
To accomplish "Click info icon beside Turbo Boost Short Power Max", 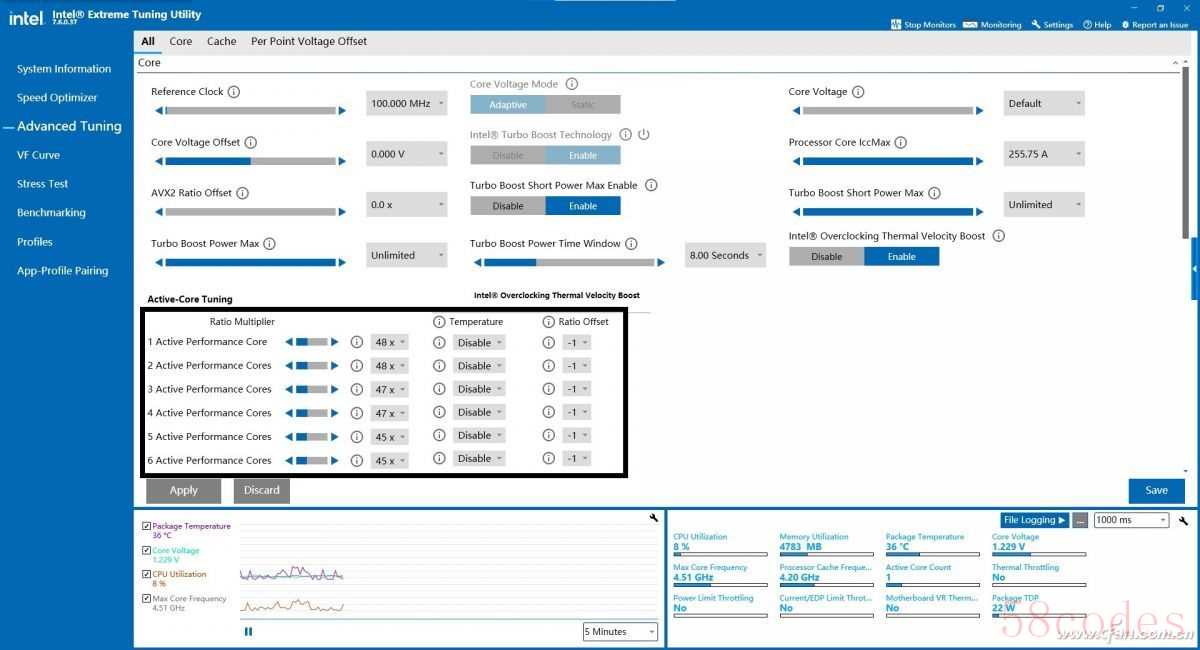I will click(x=934, y=193).
